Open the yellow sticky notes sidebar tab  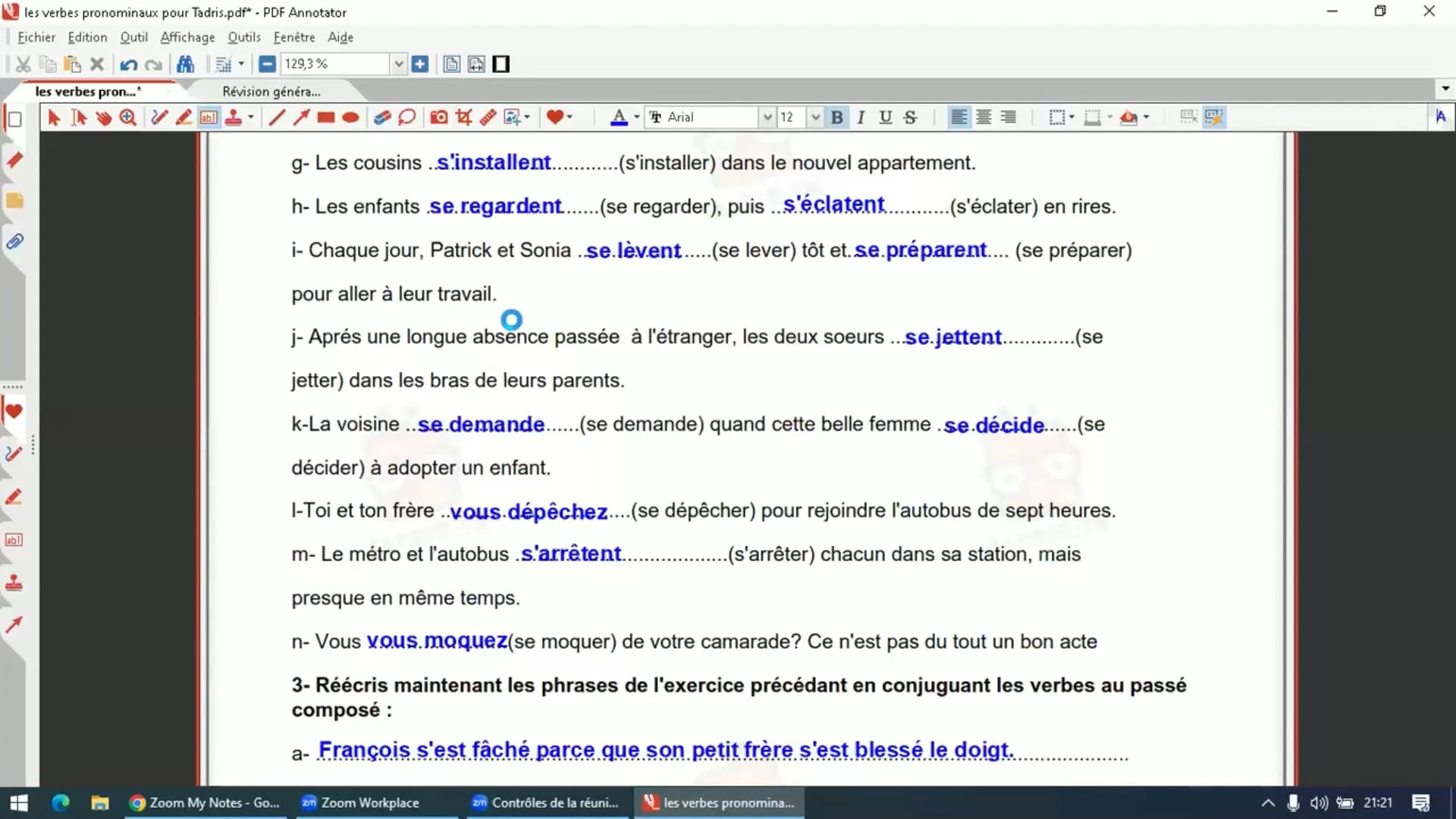[14, 201]
